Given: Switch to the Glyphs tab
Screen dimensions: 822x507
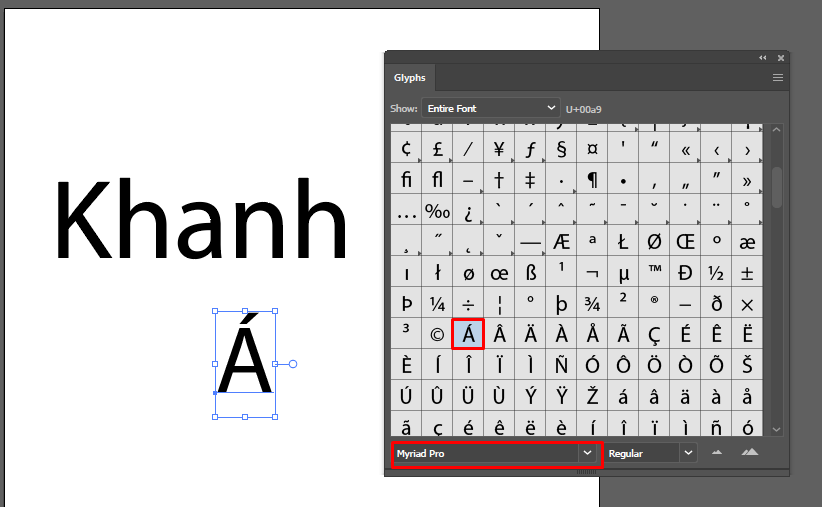Looking at the screenshot, I should coord(409,78).
